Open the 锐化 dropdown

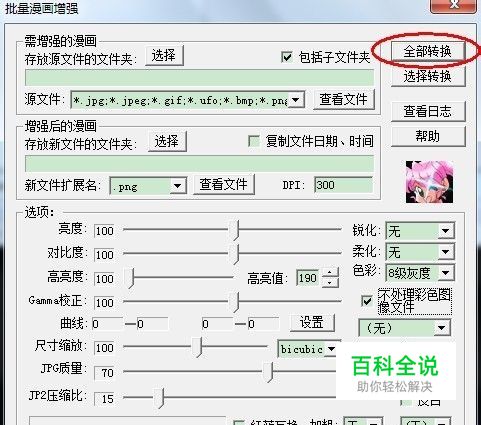click(446, 231)
